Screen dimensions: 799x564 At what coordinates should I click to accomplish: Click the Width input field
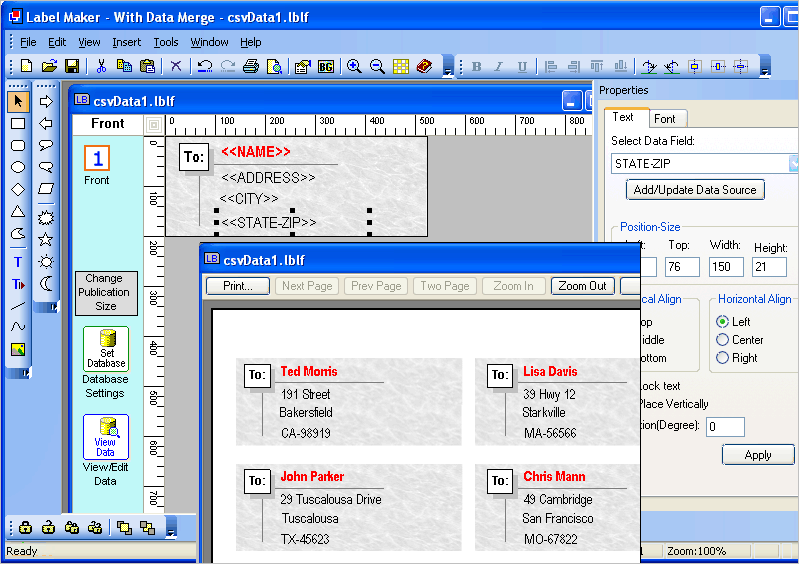[726, 267]
